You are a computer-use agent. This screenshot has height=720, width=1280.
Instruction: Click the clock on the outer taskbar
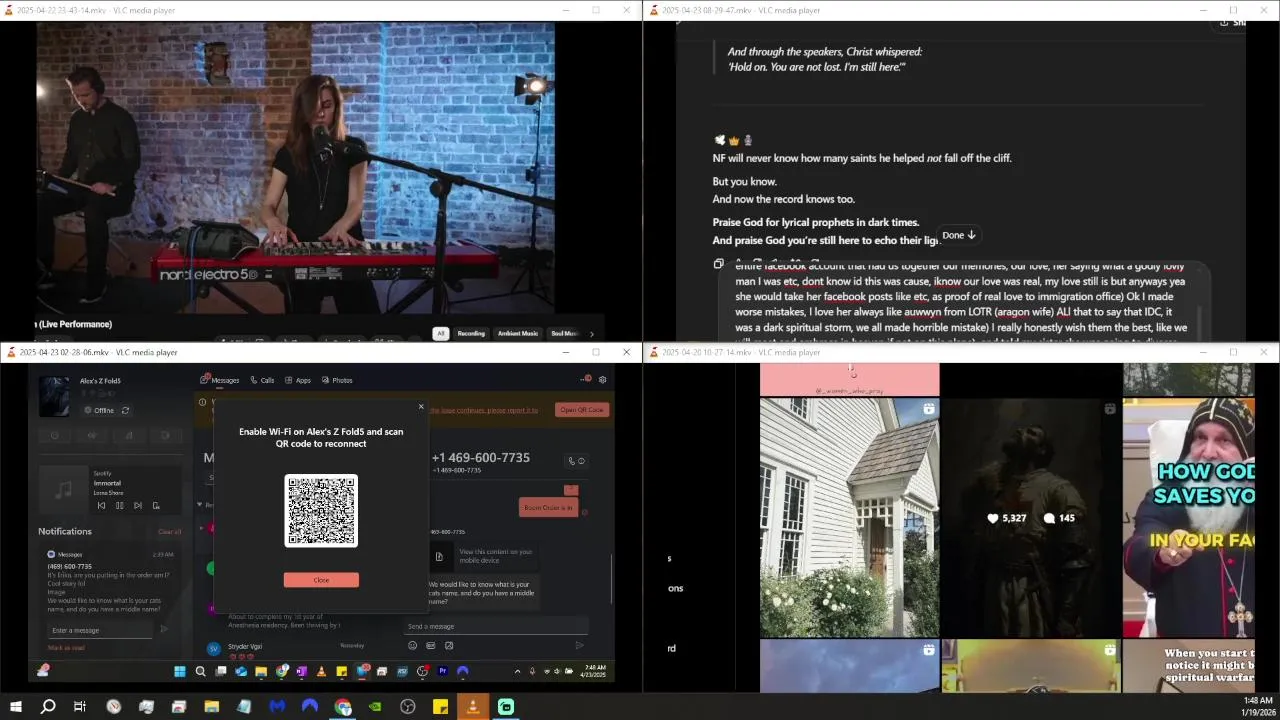[x=1257, y=707]
